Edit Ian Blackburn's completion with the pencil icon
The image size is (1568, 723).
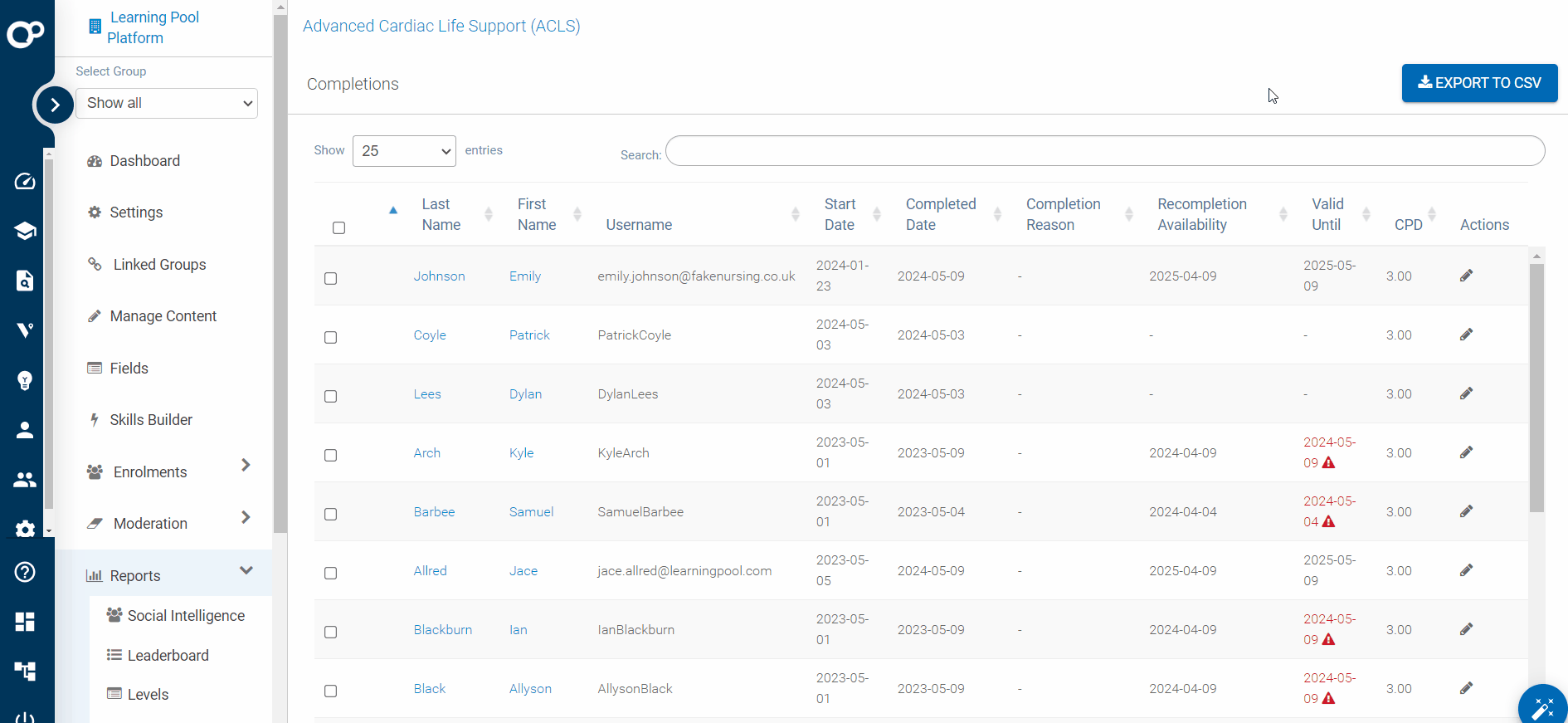(1467, 629)
